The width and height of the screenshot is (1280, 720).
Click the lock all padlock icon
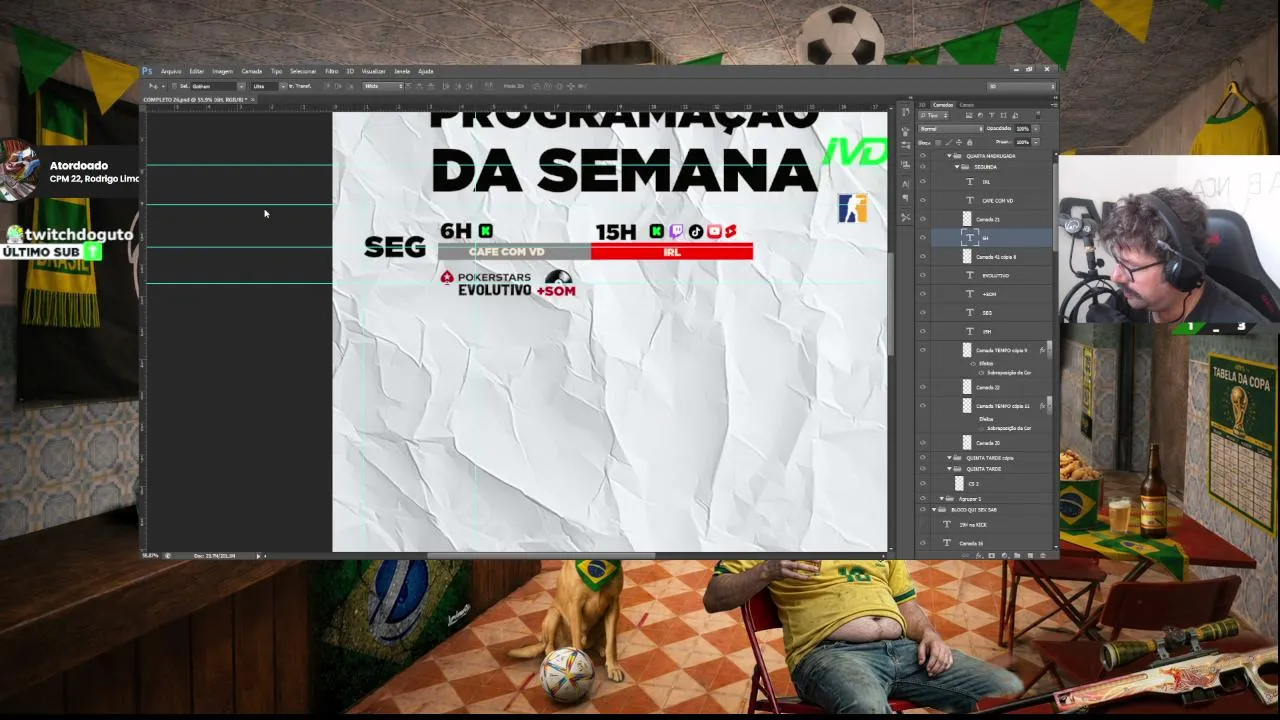tap(969, 142)
